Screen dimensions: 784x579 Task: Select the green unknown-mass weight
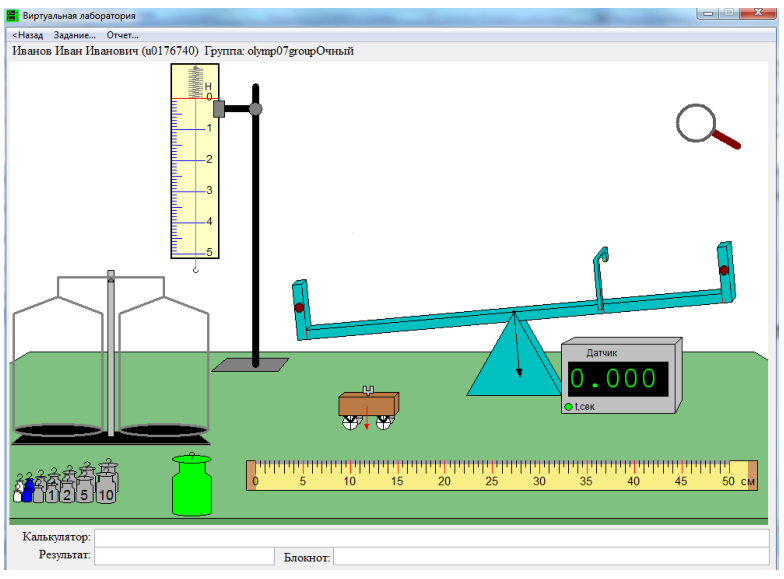click(192, 484)
